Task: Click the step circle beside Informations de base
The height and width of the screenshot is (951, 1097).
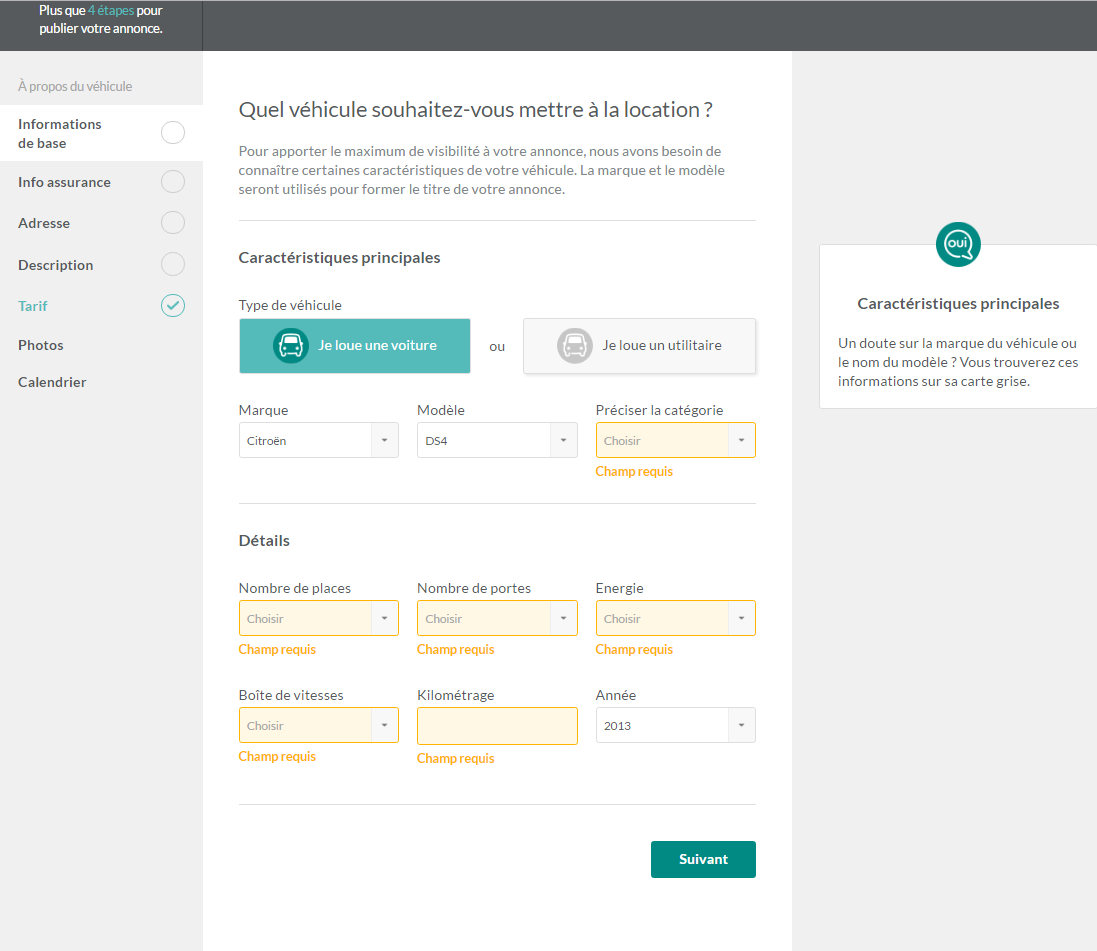Action: pyautogui.click(x=173, y=133)
